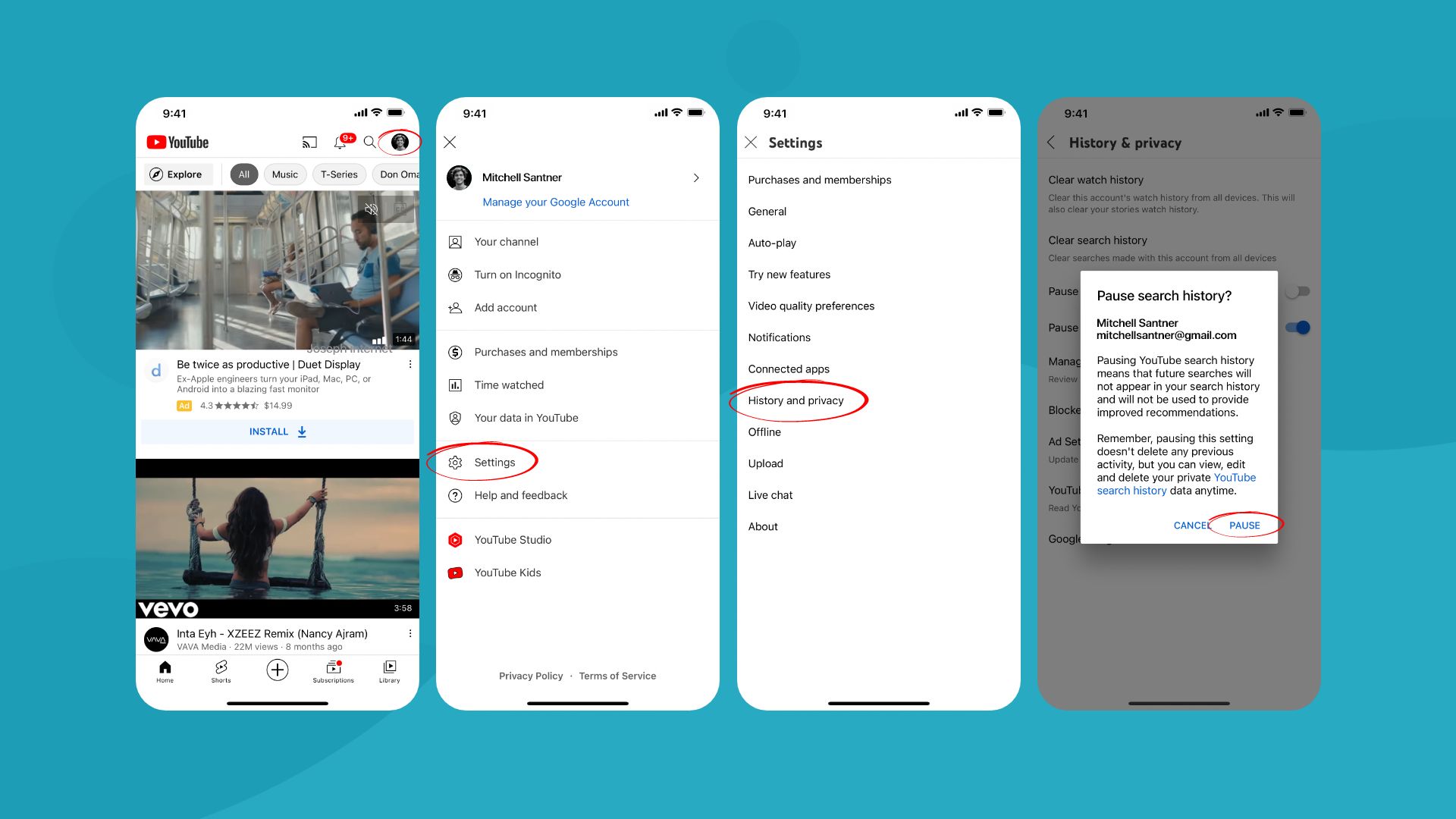Tap the Add icon in bottom navigation

click(x=278, y=670)
